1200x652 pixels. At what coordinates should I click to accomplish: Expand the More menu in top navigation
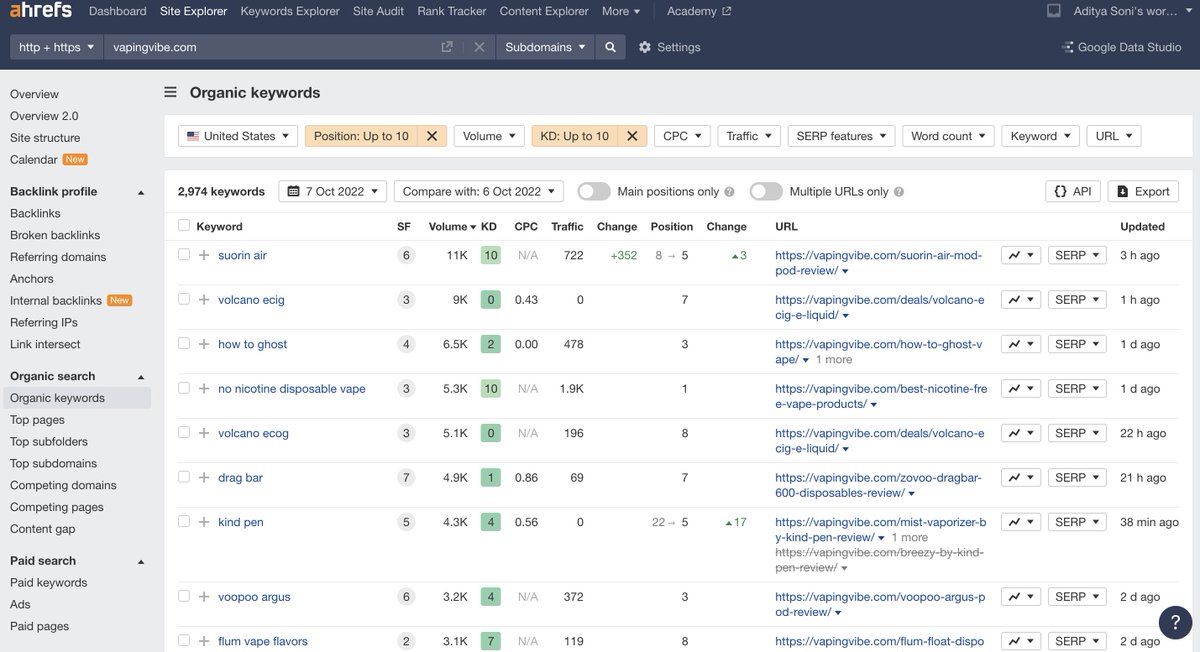click(x=622, y=11)
